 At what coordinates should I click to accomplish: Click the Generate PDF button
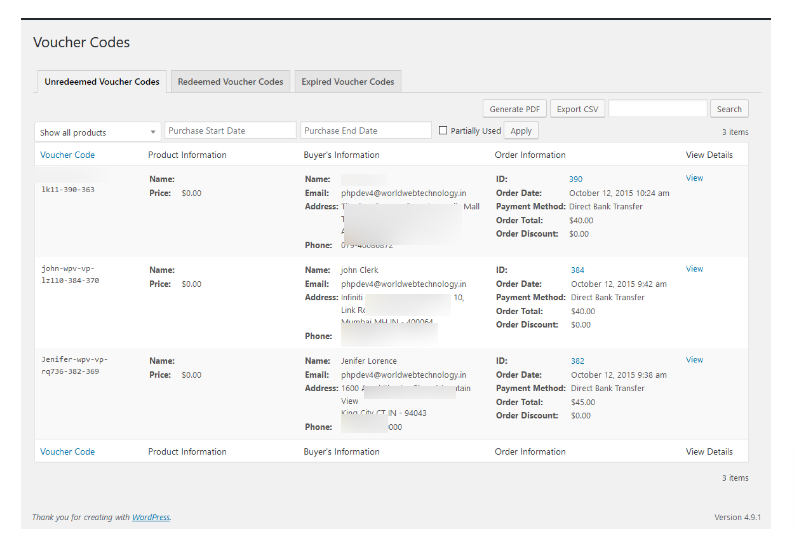coord(514,109)
